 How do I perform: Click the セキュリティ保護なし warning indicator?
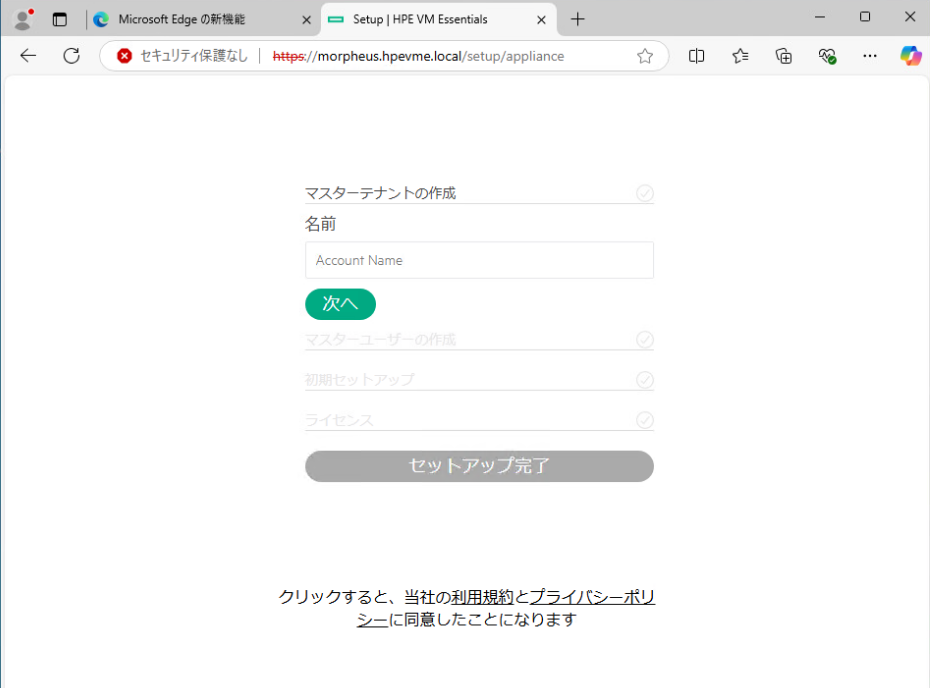[183, 56]
